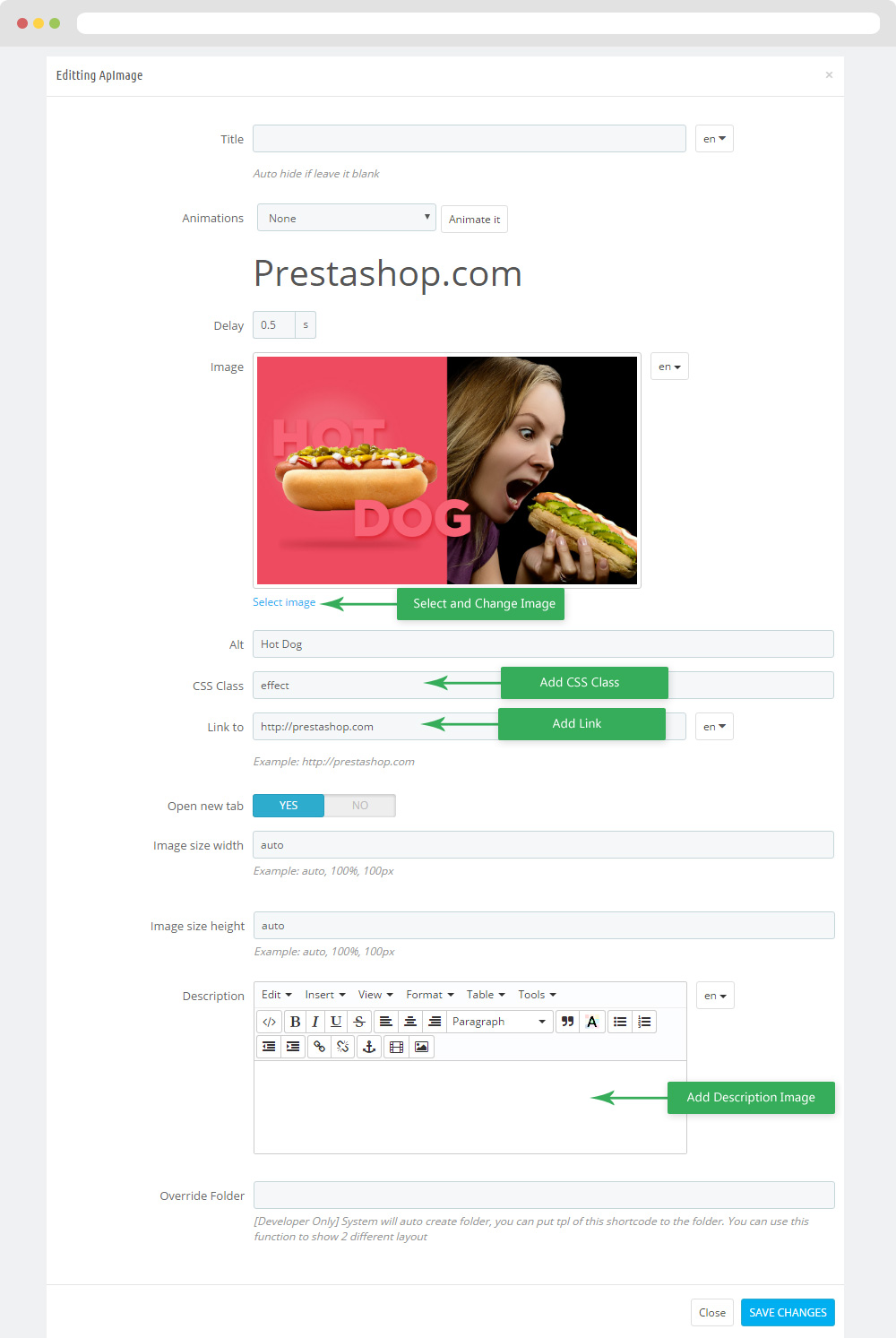Open the text color picker
Image resolution: width=896 pixels, height=1338 pixels.
click(591, 1022)
